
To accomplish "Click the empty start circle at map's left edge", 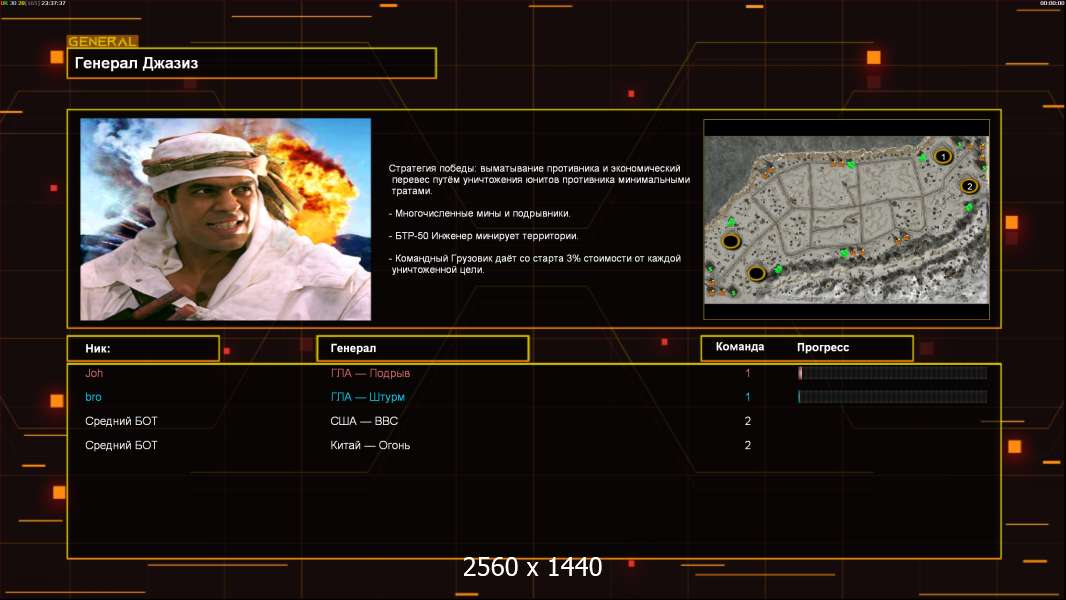I will coord(731,241).
